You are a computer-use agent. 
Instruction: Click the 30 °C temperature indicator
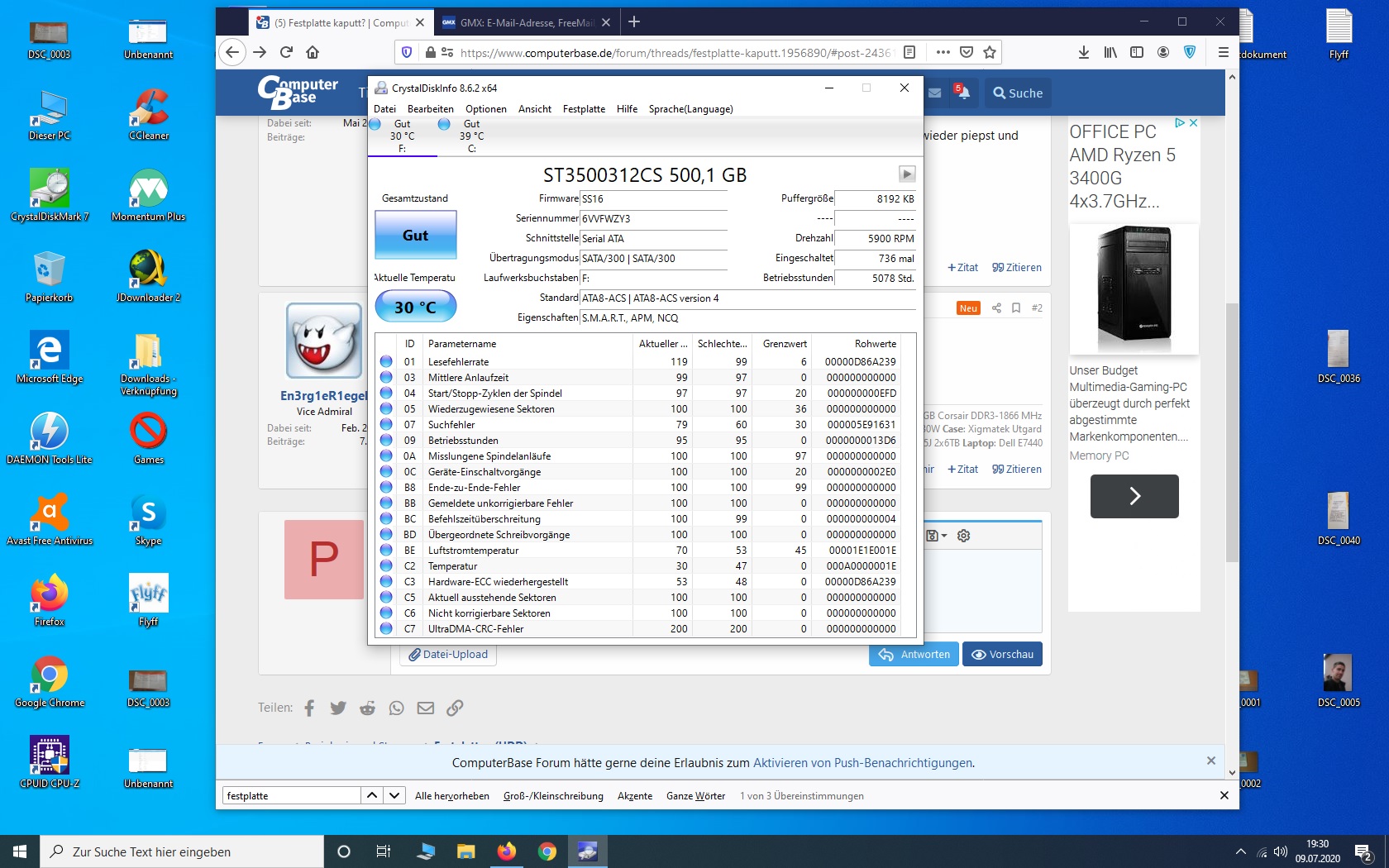(416, 307)
